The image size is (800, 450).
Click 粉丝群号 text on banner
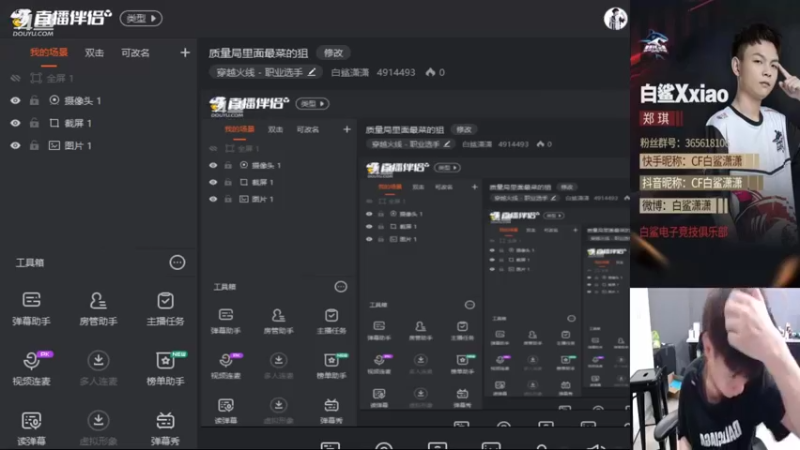[684, 143]
